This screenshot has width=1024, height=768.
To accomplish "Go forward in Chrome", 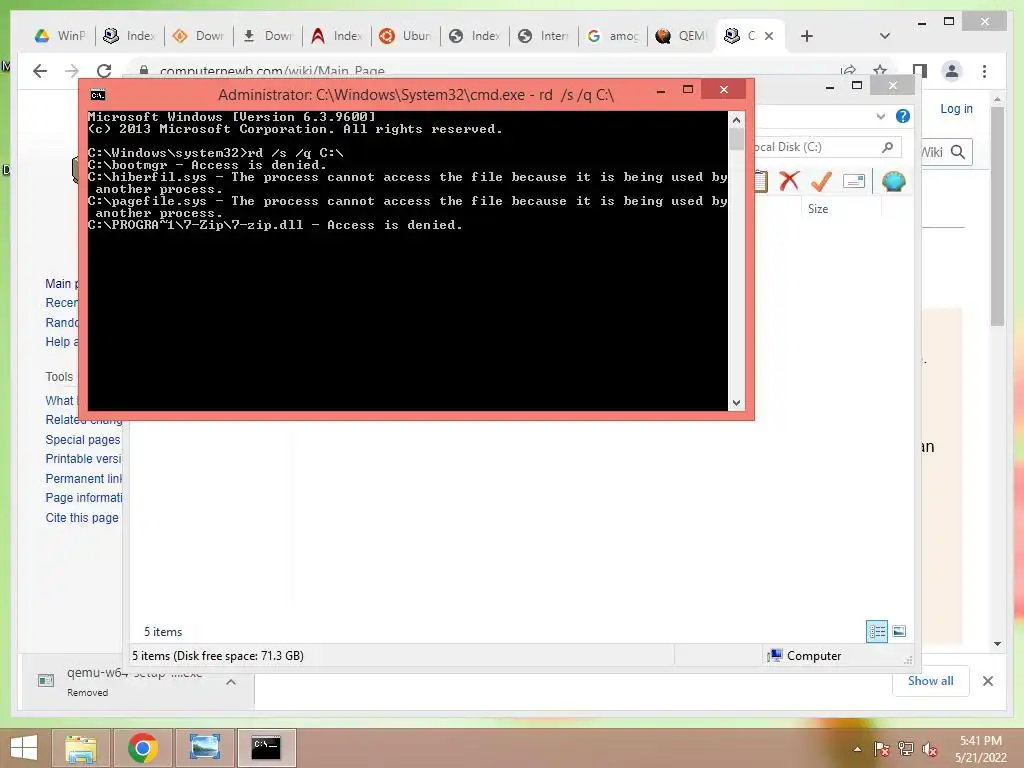I will click(72, 71).
